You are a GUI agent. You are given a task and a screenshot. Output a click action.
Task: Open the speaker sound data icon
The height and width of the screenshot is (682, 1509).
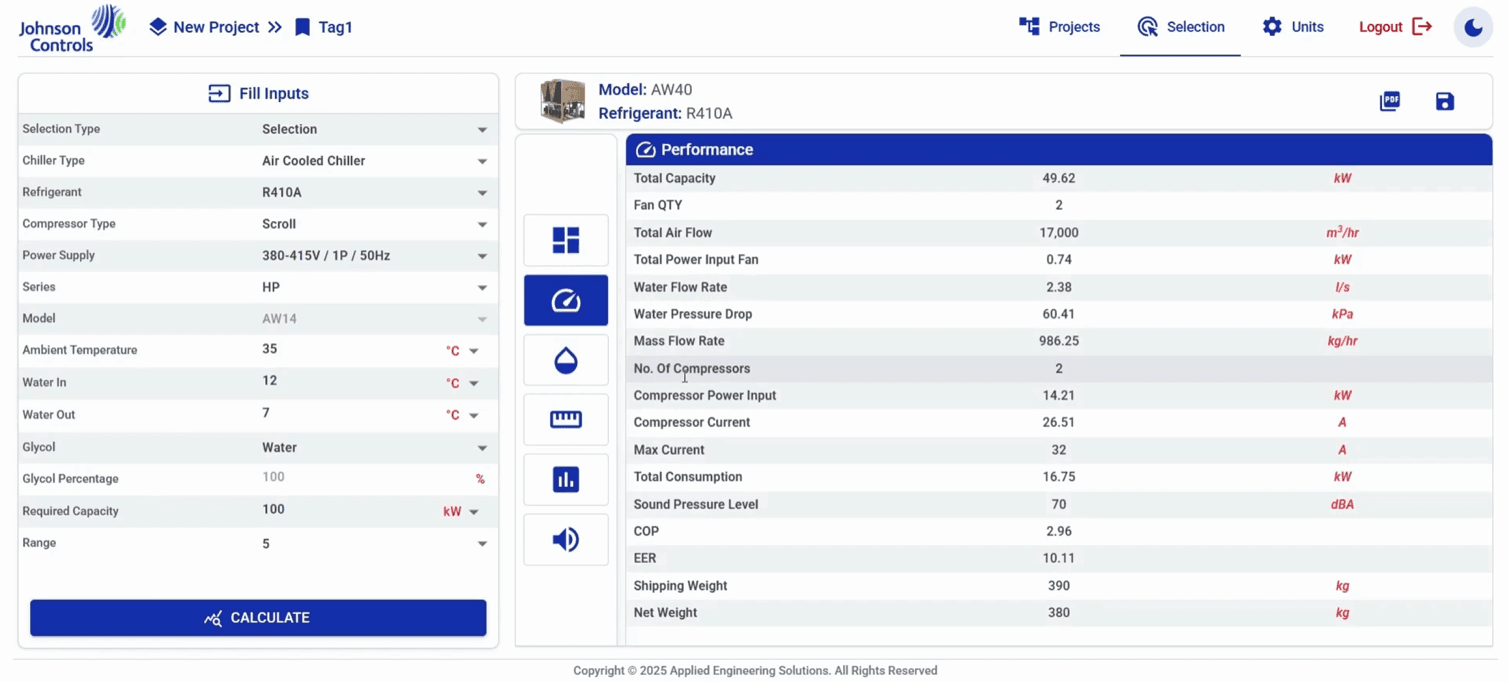point(566,540)
